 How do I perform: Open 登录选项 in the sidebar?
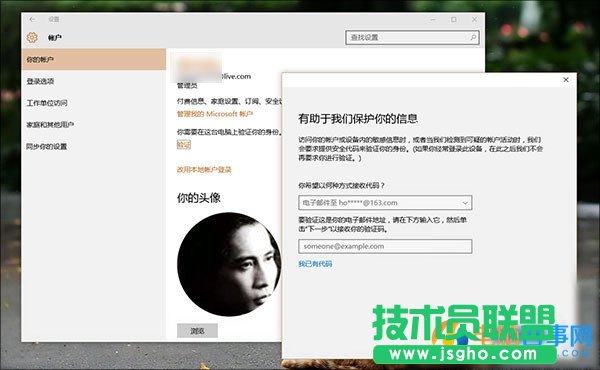click(x=94, y=81)
